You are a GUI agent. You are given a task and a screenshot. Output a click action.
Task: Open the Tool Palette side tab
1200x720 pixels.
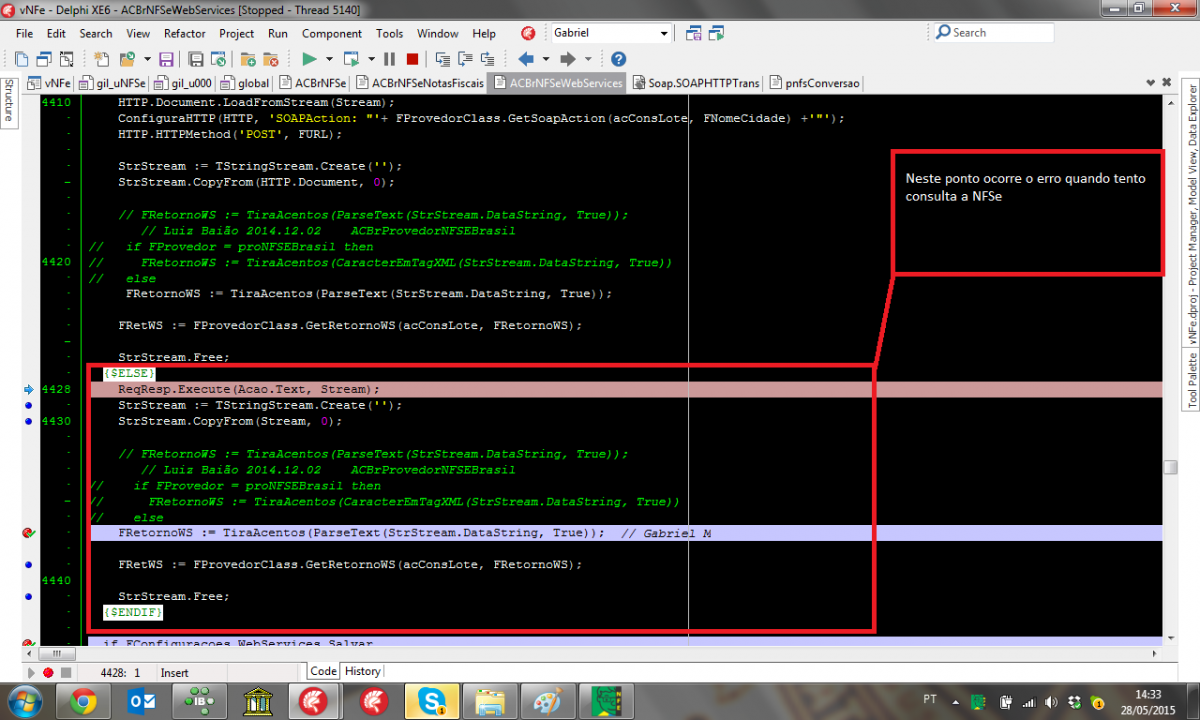pyautogui.click(x=1191, y=380)
